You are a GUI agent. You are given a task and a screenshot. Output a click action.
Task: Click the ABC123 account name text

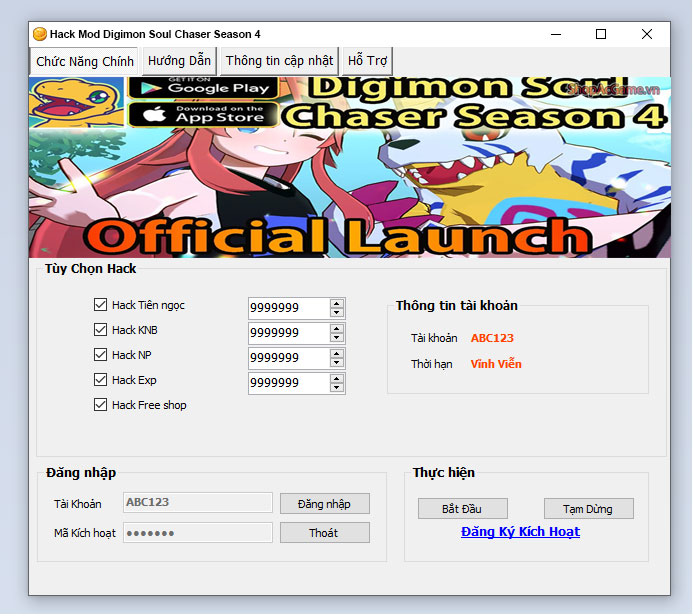(x=492, y=338)
